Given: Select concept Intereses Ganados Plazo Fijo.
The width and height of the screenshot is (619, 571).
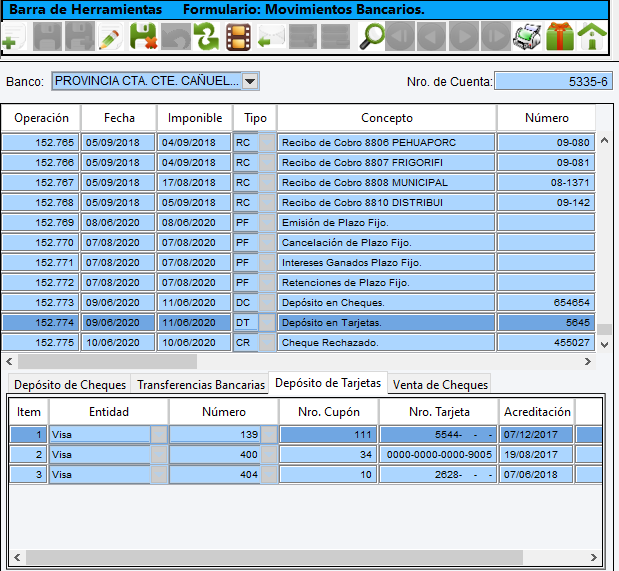Looking at the screenshot, I should 386,263.
